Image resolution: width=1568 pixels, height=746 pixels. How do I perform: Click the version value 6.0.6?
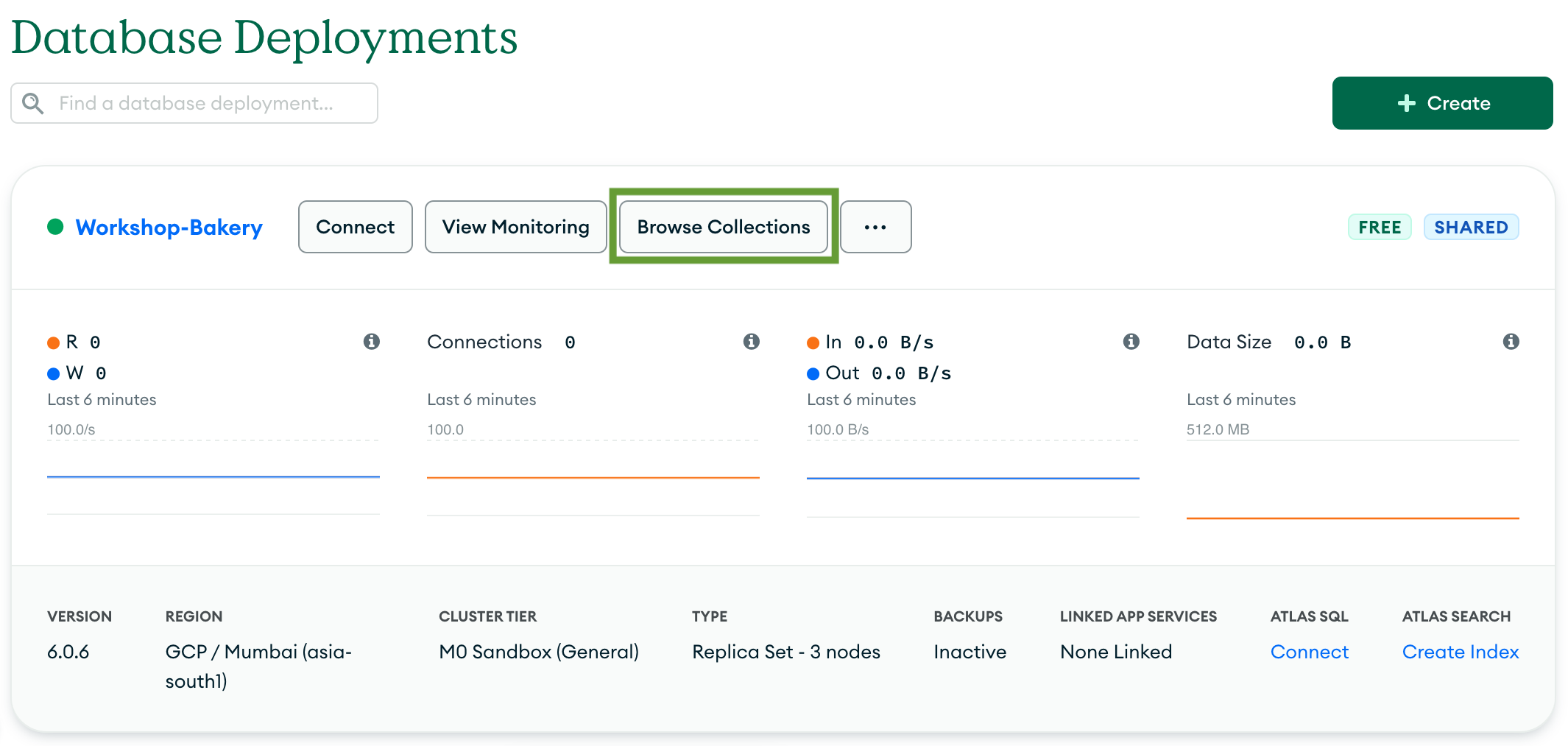point(68,652)
